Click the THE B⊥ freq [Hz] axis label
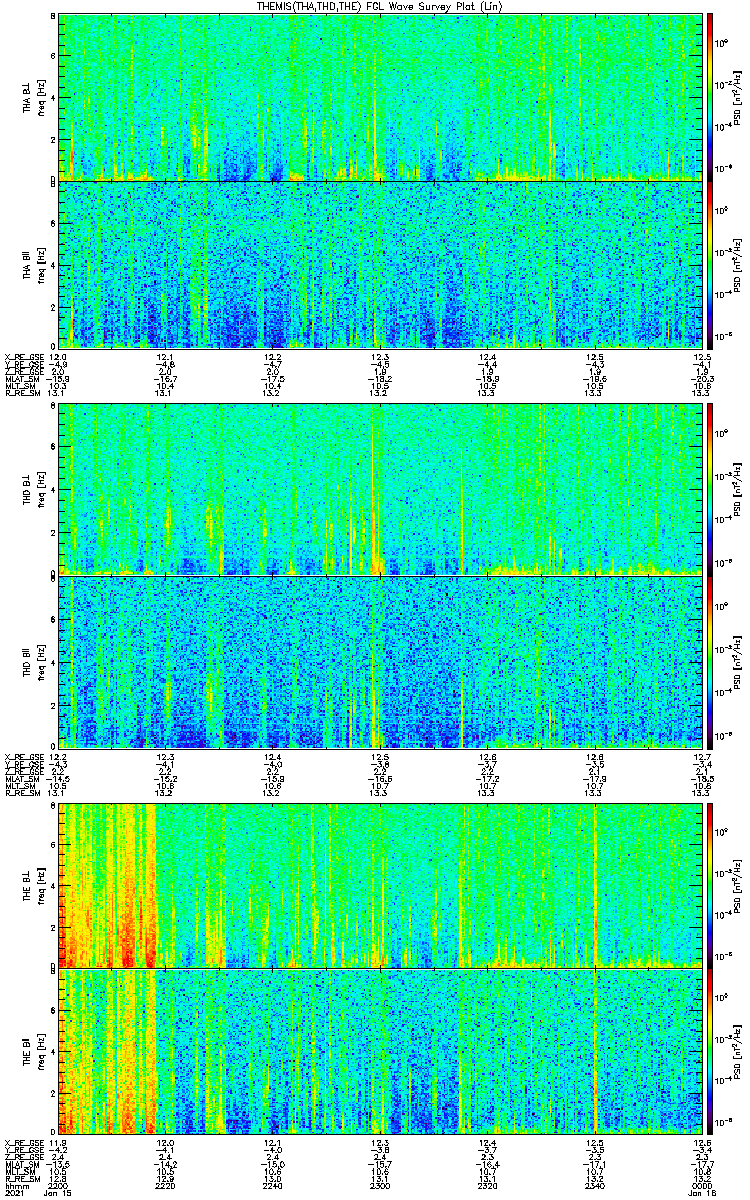The height and width of the screenshot is (1200, 750). 37,885
